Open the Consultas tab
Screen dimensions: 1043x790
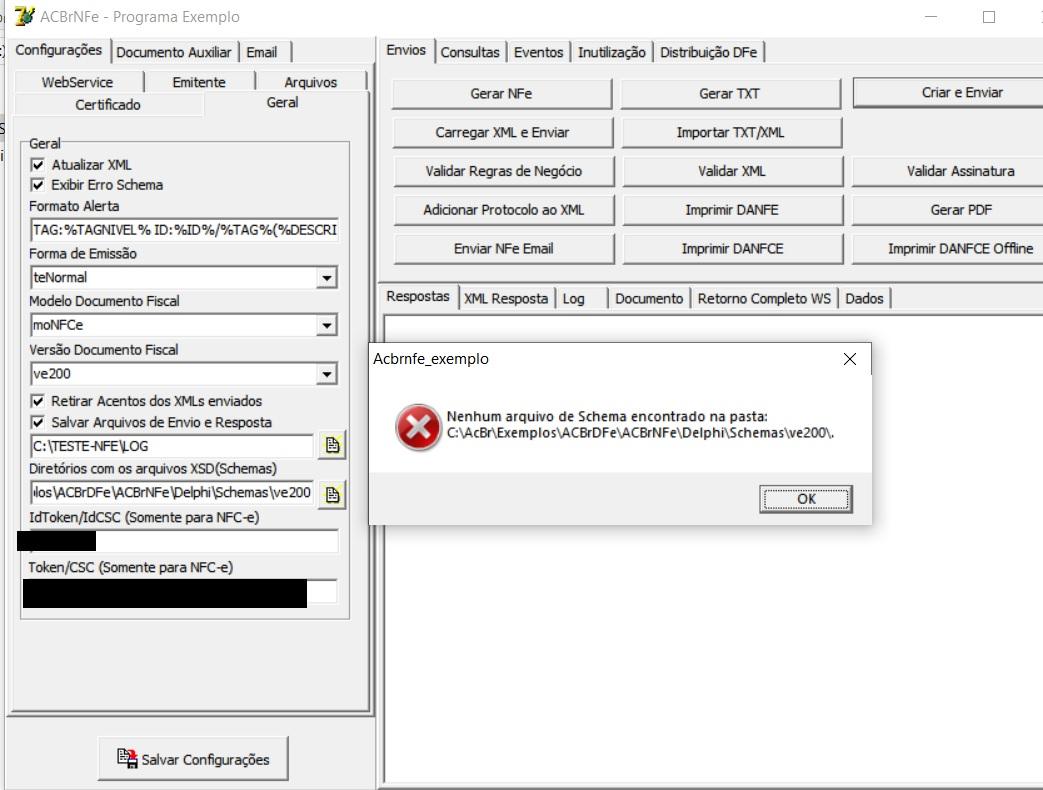470,53
